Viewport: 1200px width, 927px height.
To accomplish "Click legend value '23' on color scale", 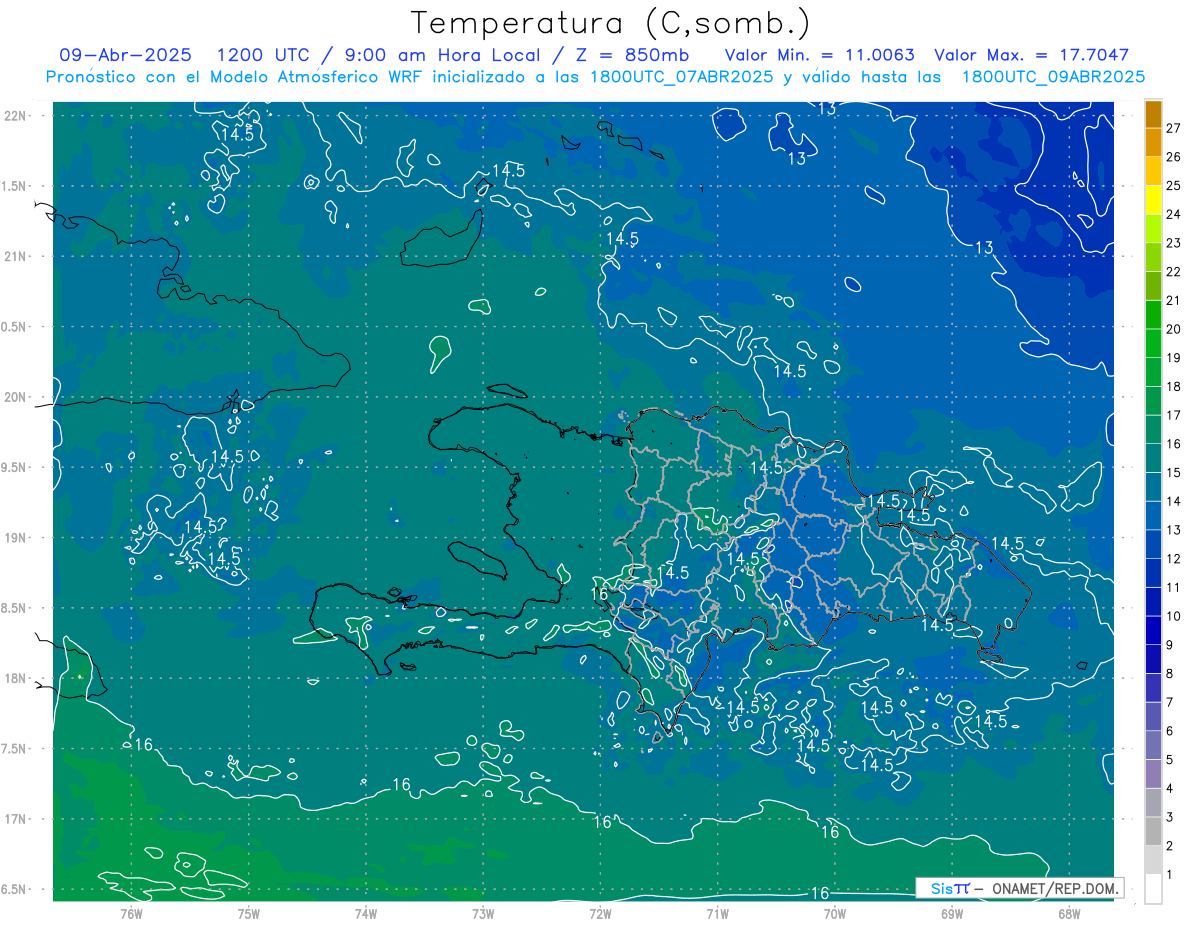I will click(1175, 242).
